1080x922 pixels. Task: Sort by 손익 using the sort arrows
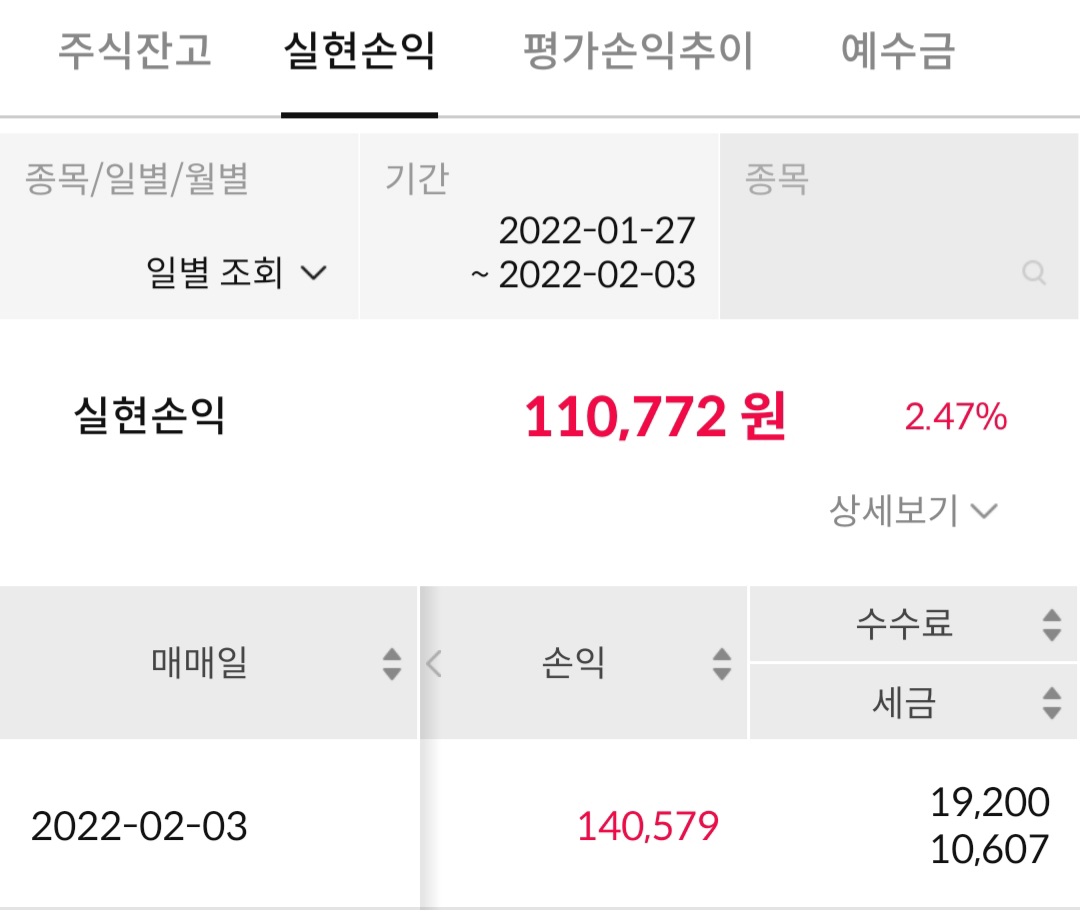pyautogui.click(x=722, y=664)
